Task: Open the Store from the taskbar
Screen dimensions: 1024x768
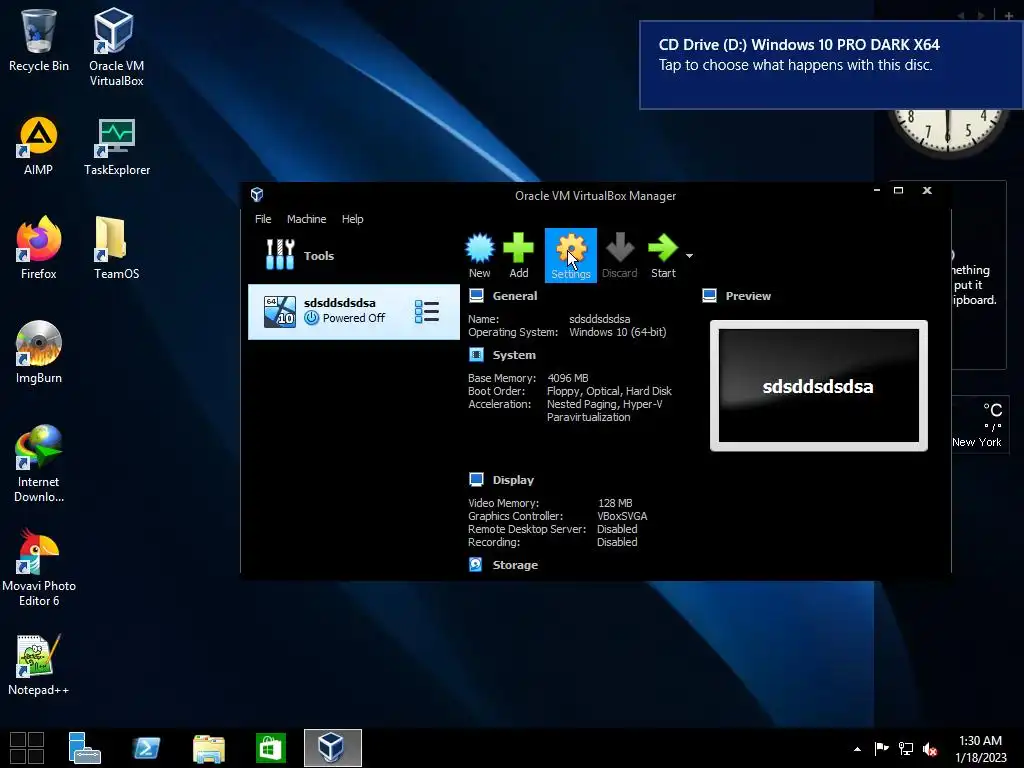Action: (x=271, y=748)
